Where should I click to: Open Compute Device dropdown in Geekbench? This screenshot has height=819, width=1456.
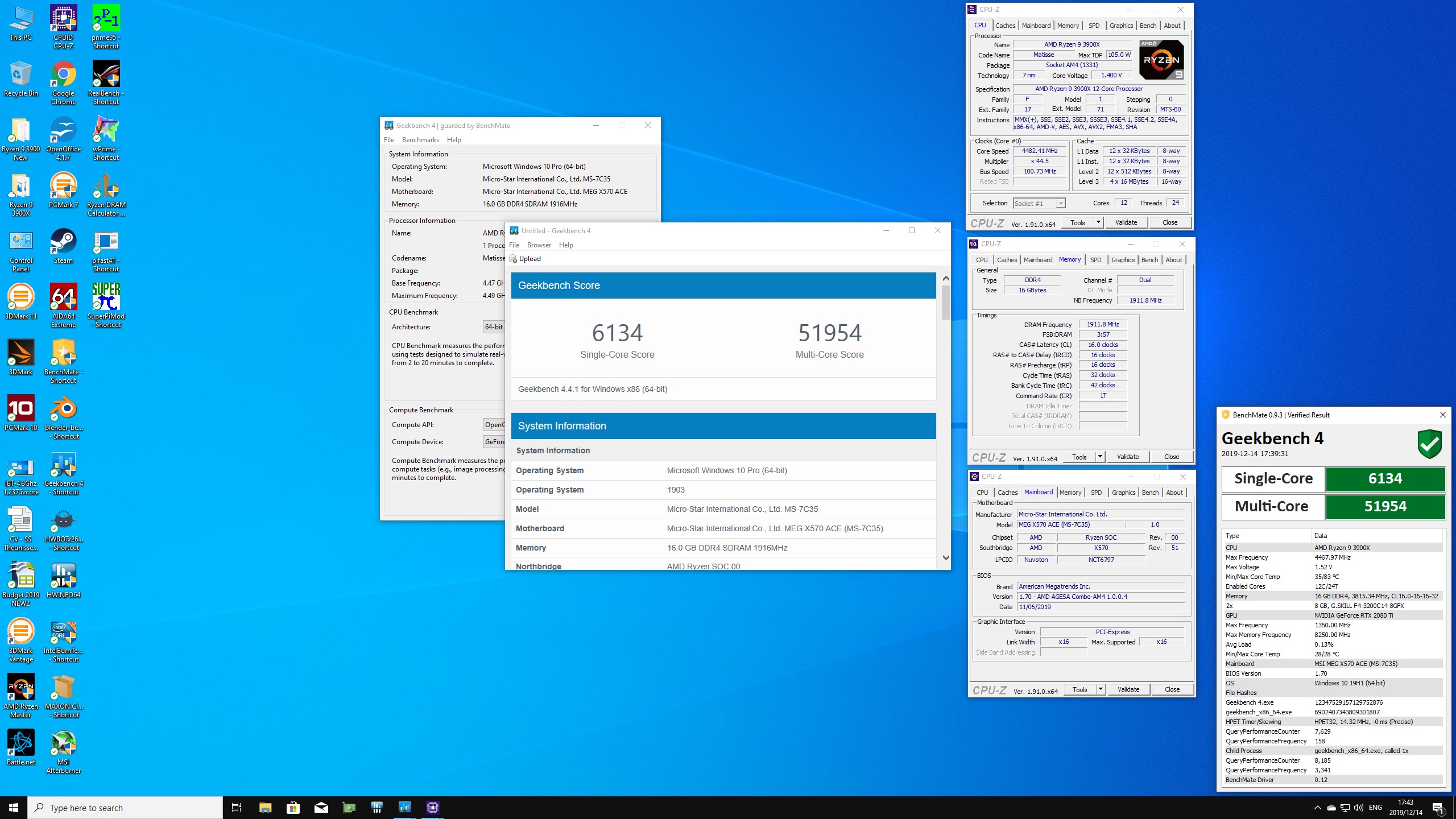coord(494,442)
